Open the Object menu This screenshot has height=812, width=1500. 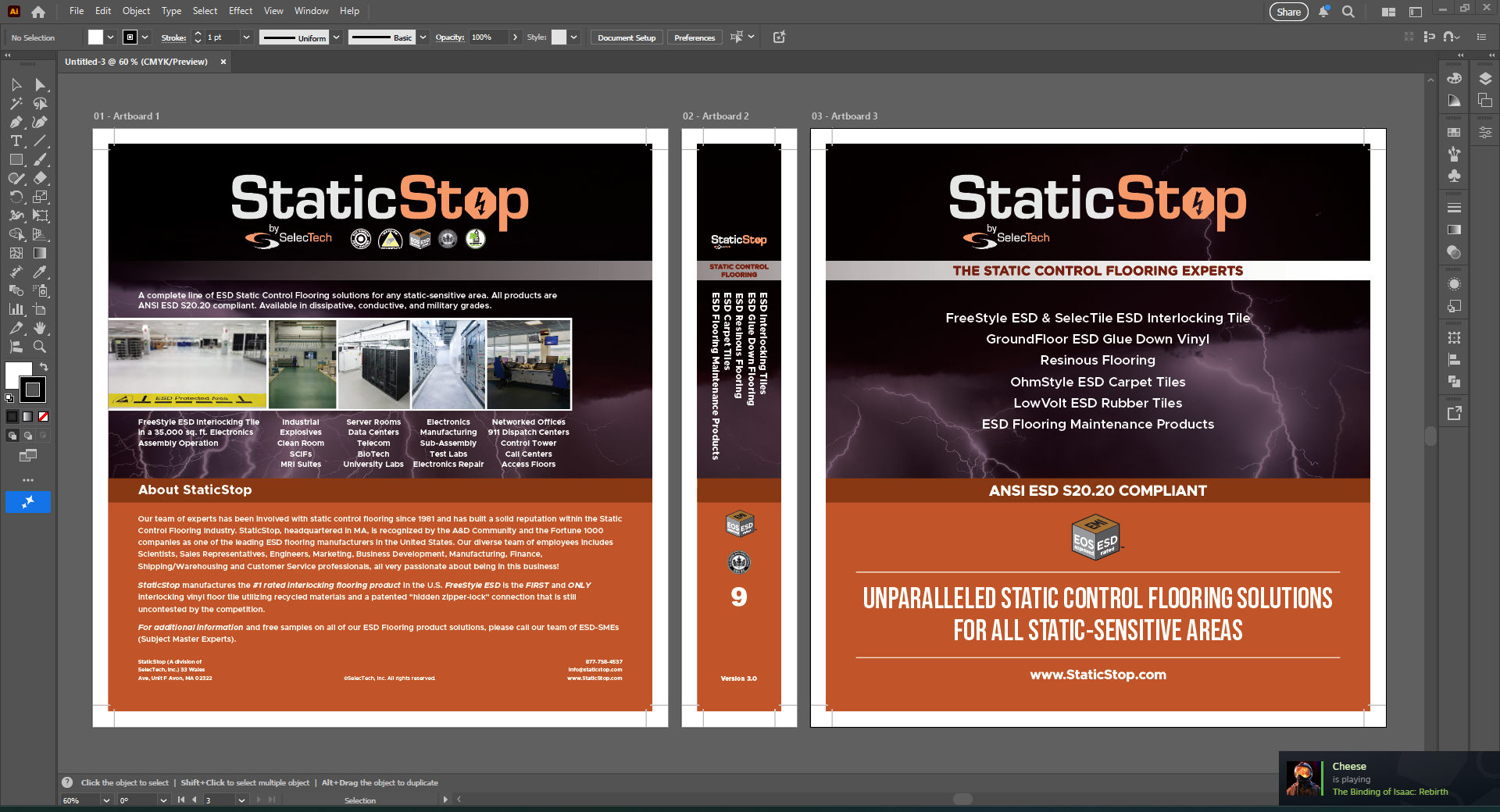pos(136,11)
